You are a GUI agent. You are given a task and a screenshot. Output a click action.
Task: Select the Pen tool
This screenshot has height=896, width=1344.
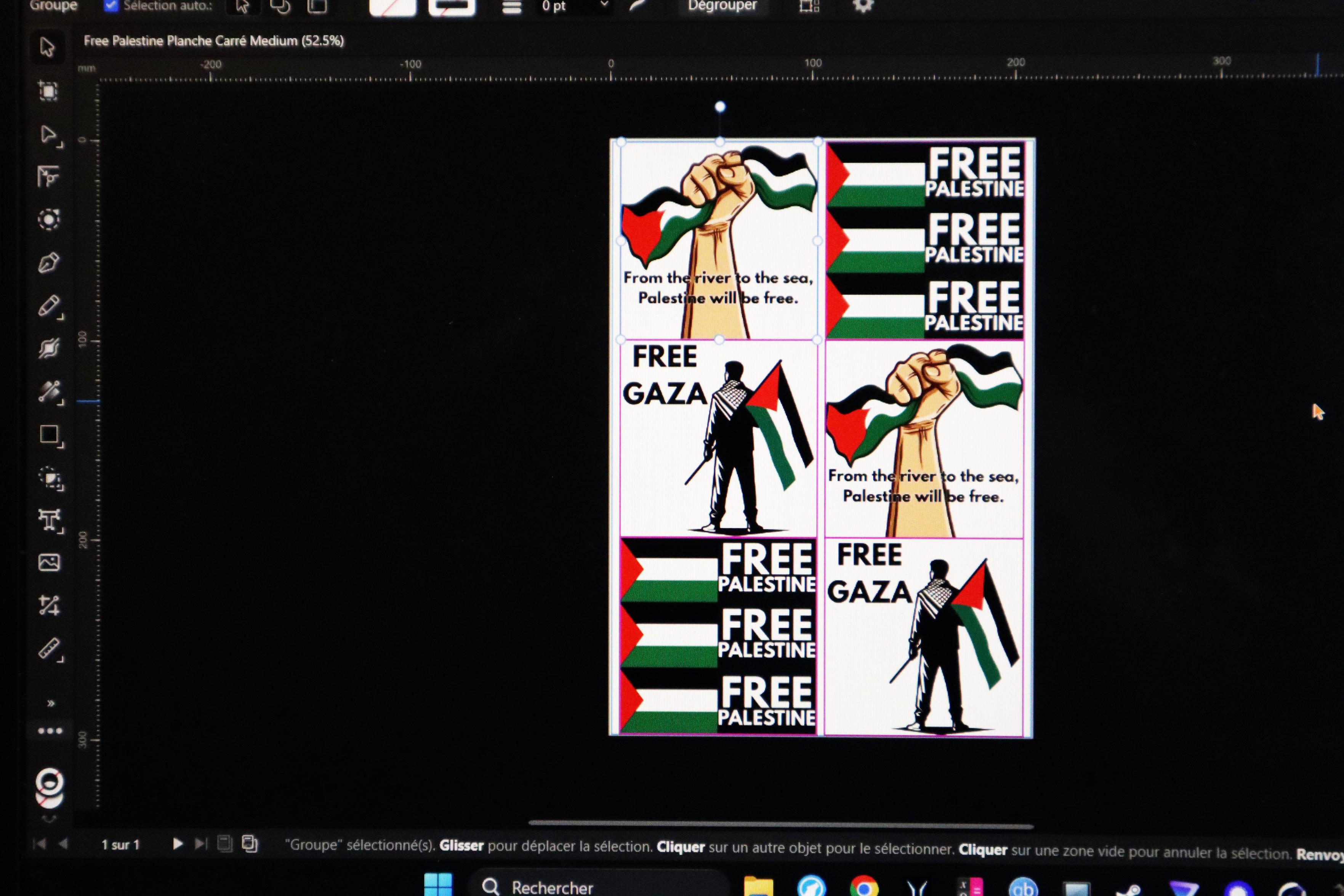(49, 263)
